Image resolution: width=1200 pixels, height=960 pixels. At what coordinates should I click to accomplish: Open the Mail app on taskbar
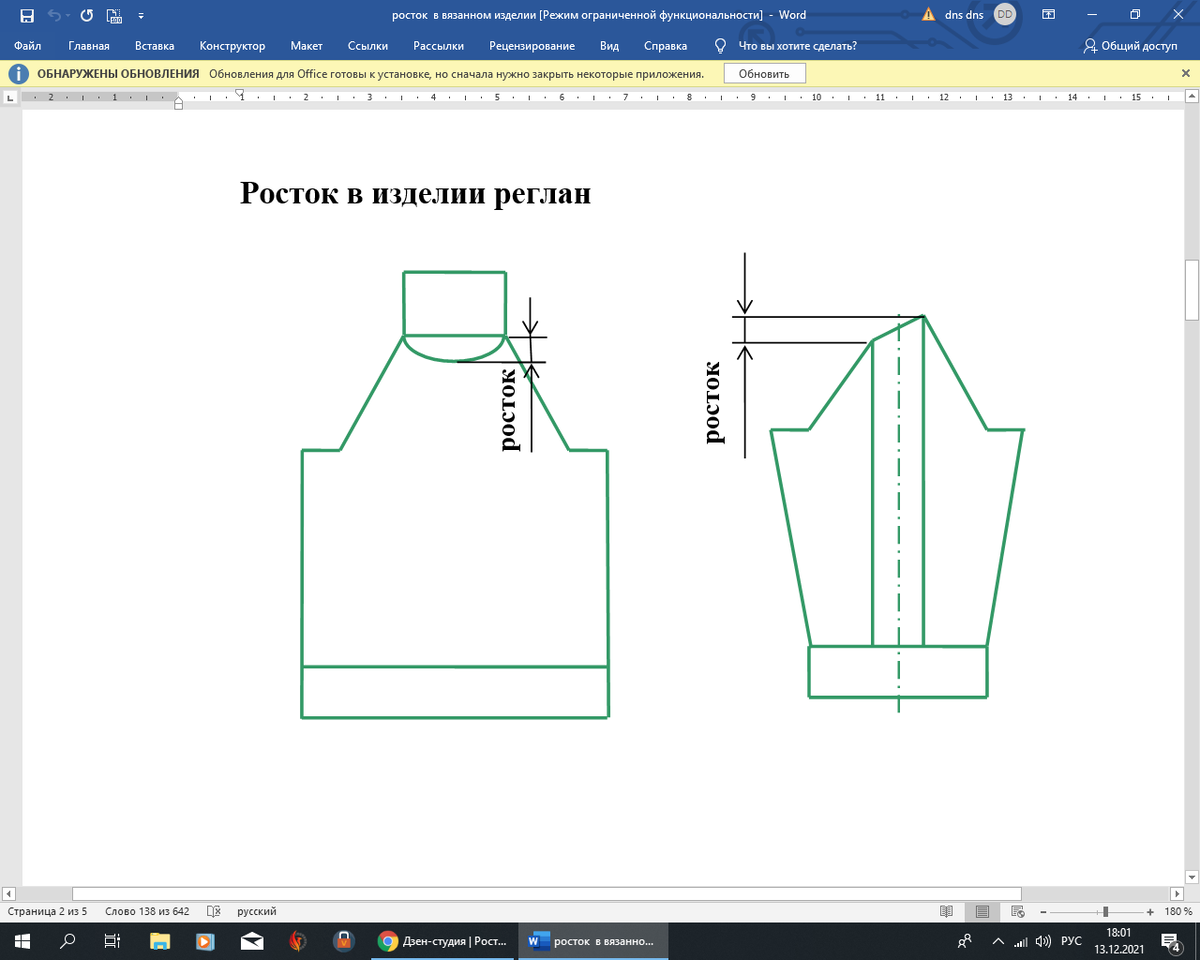tap(252, 941)
